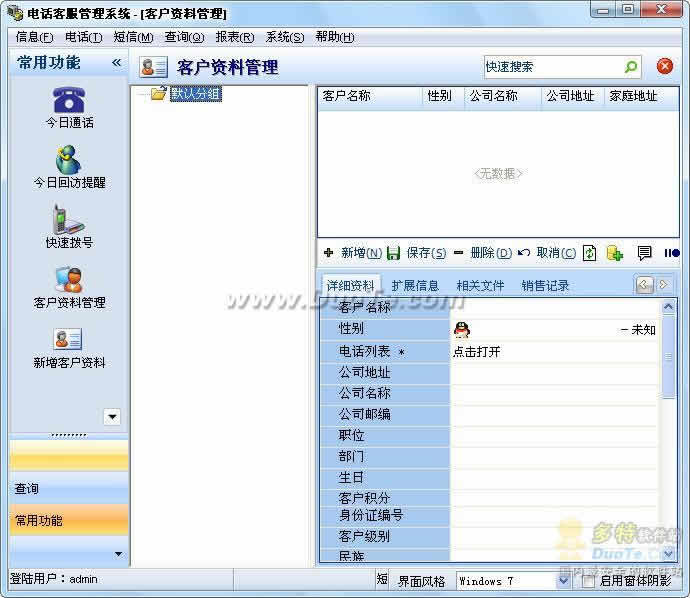Collapse the 常用功能 sidebar panel
The height and width of the screenshot is (598, 690).
(x=116, y=62)
